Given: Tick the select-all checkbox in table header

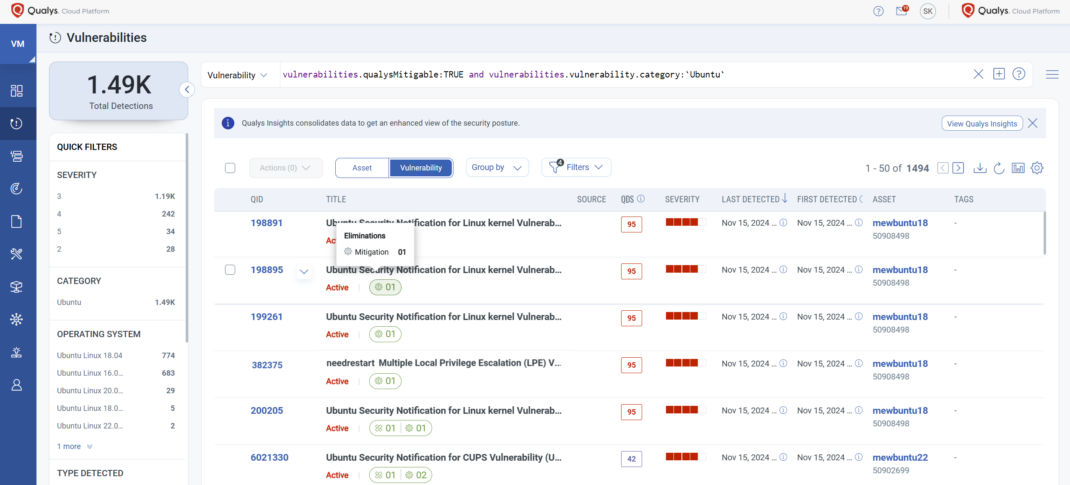Looking at the screenshot, I should click(230, 168).
